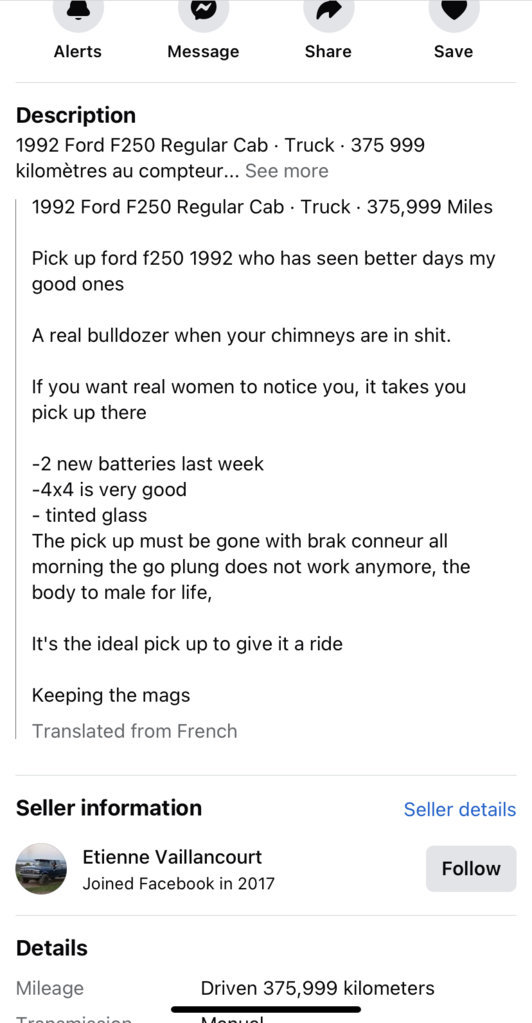Select the Description heading
Viewport: 532px width, 1023px height.
click(76, 115)
